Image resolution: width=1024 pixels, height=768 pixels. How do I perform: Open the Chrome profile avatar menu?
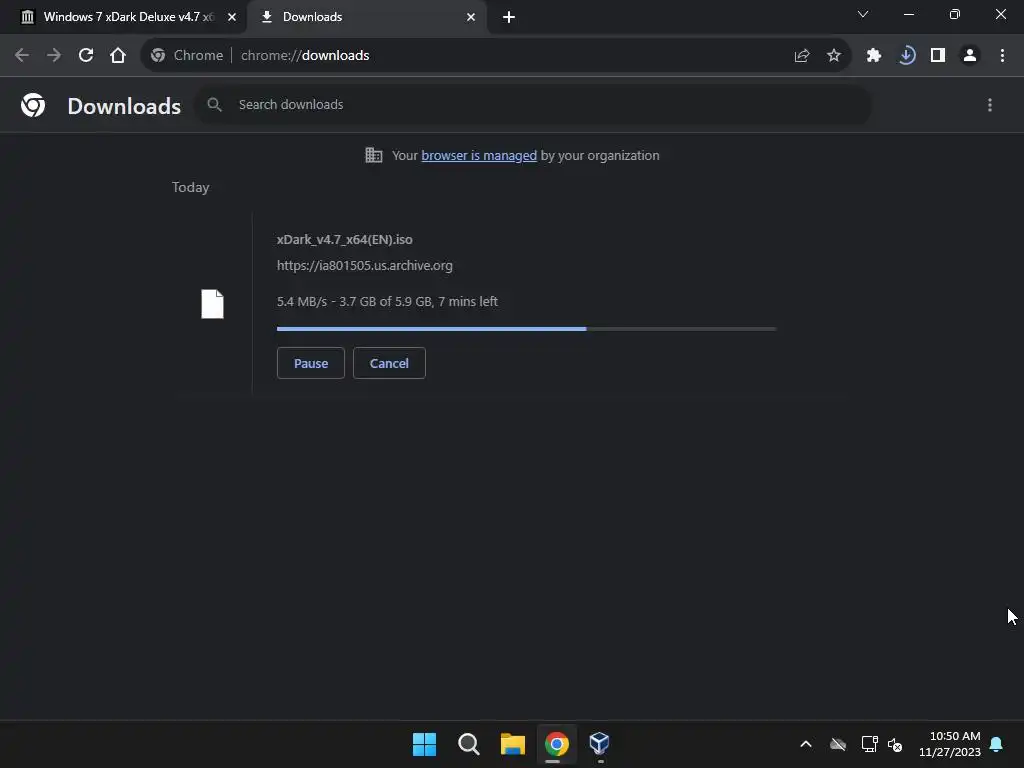pyautogui.click(x=970, y=56)
